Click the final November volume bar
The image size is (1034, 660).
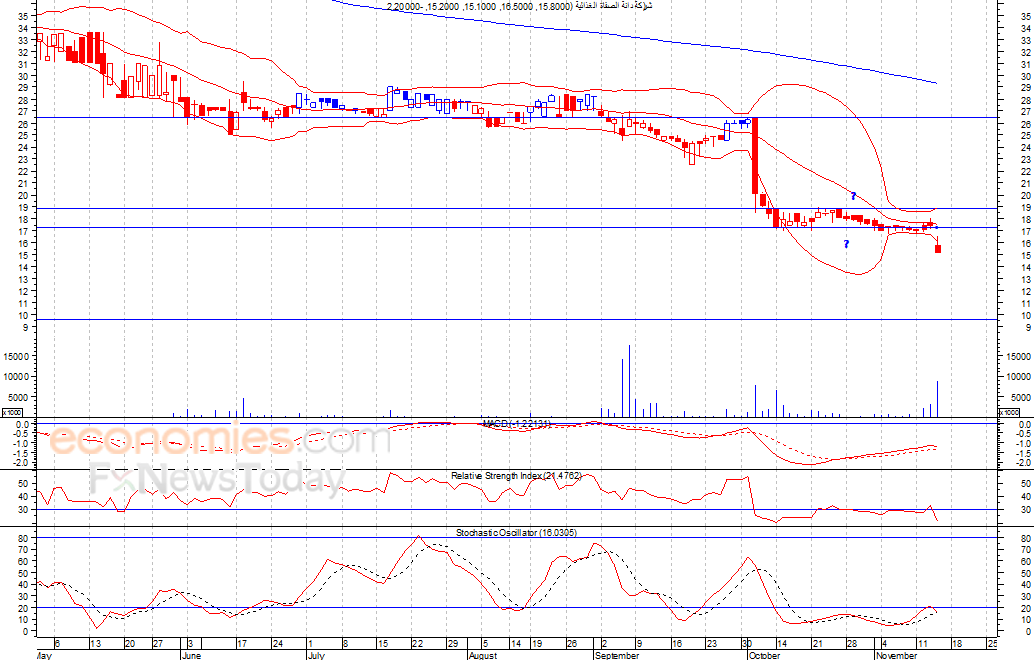937,398
